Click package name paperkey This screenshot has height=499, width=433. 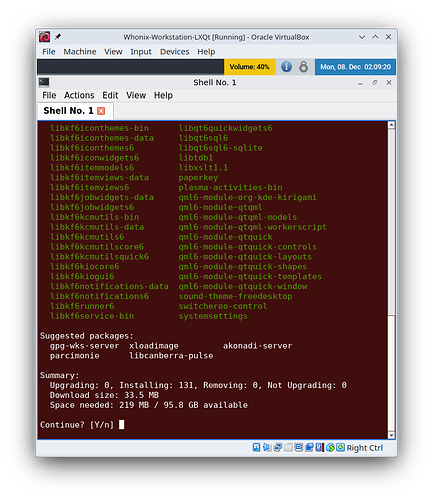pyautogui.click(x=198, y=178)
